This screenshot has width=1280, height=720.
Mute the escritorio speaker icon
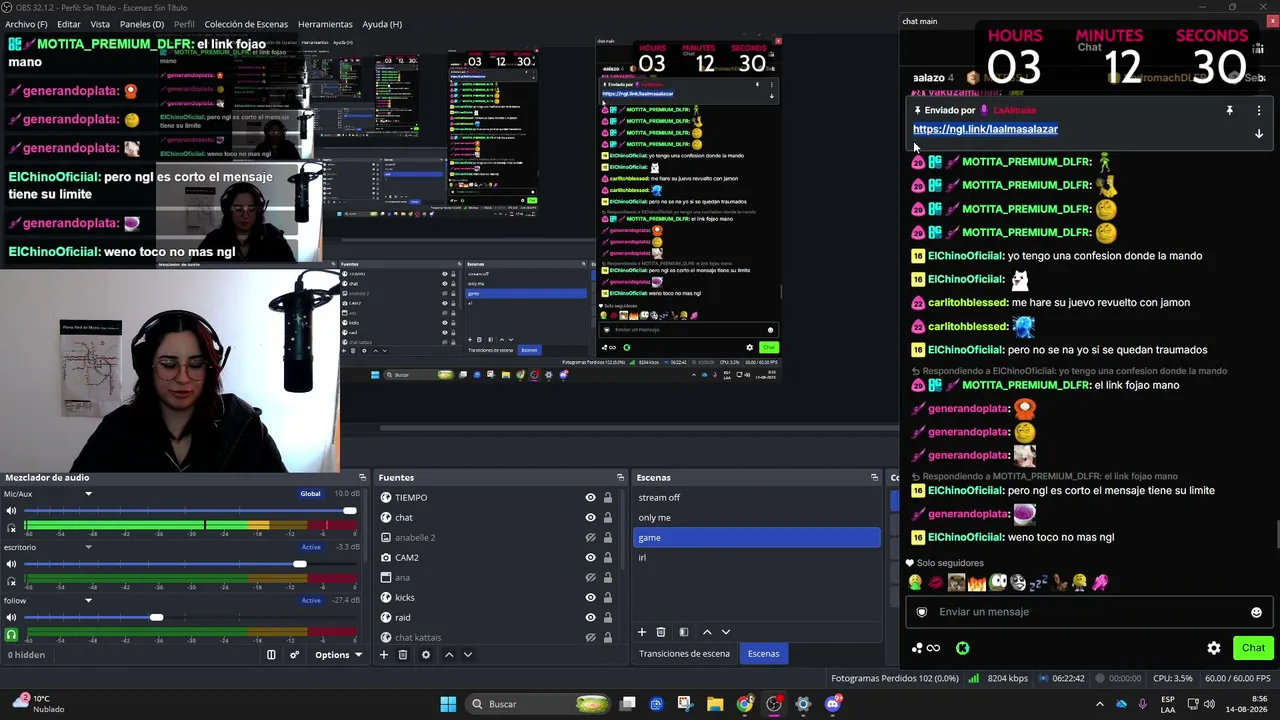[x=12, y=564]
